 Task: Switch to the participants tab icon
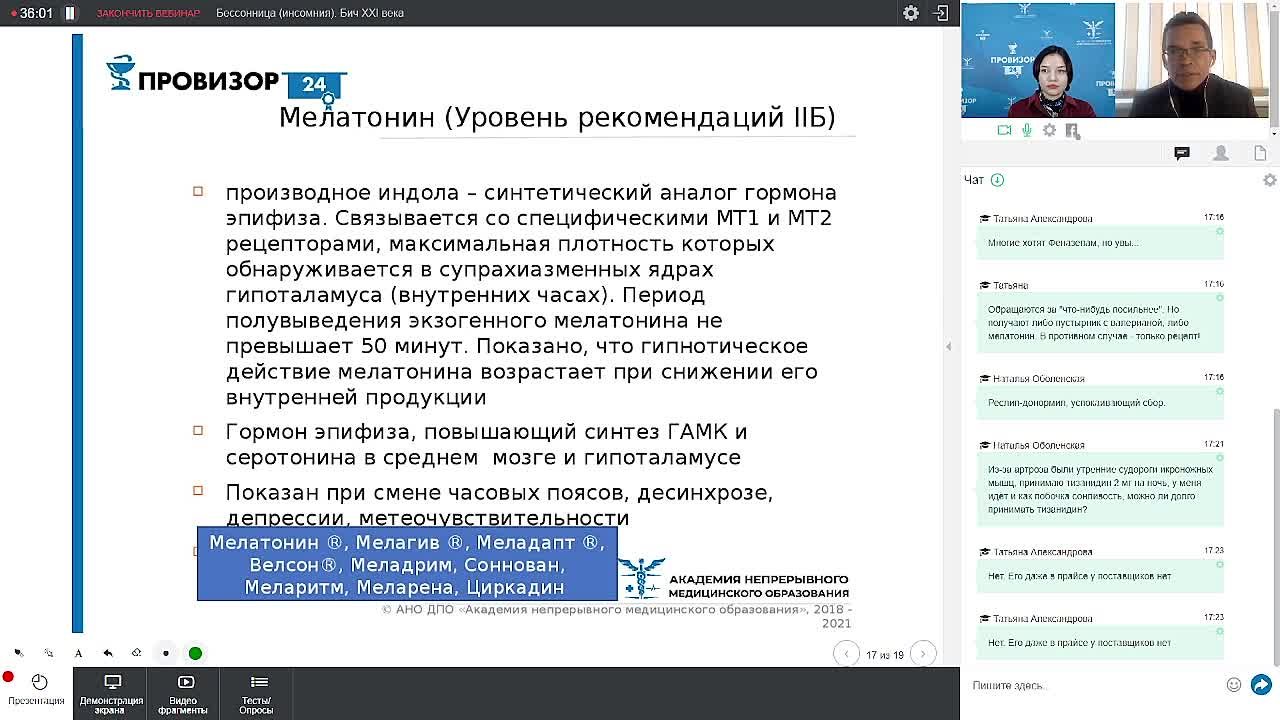(x=1221, y=153)
